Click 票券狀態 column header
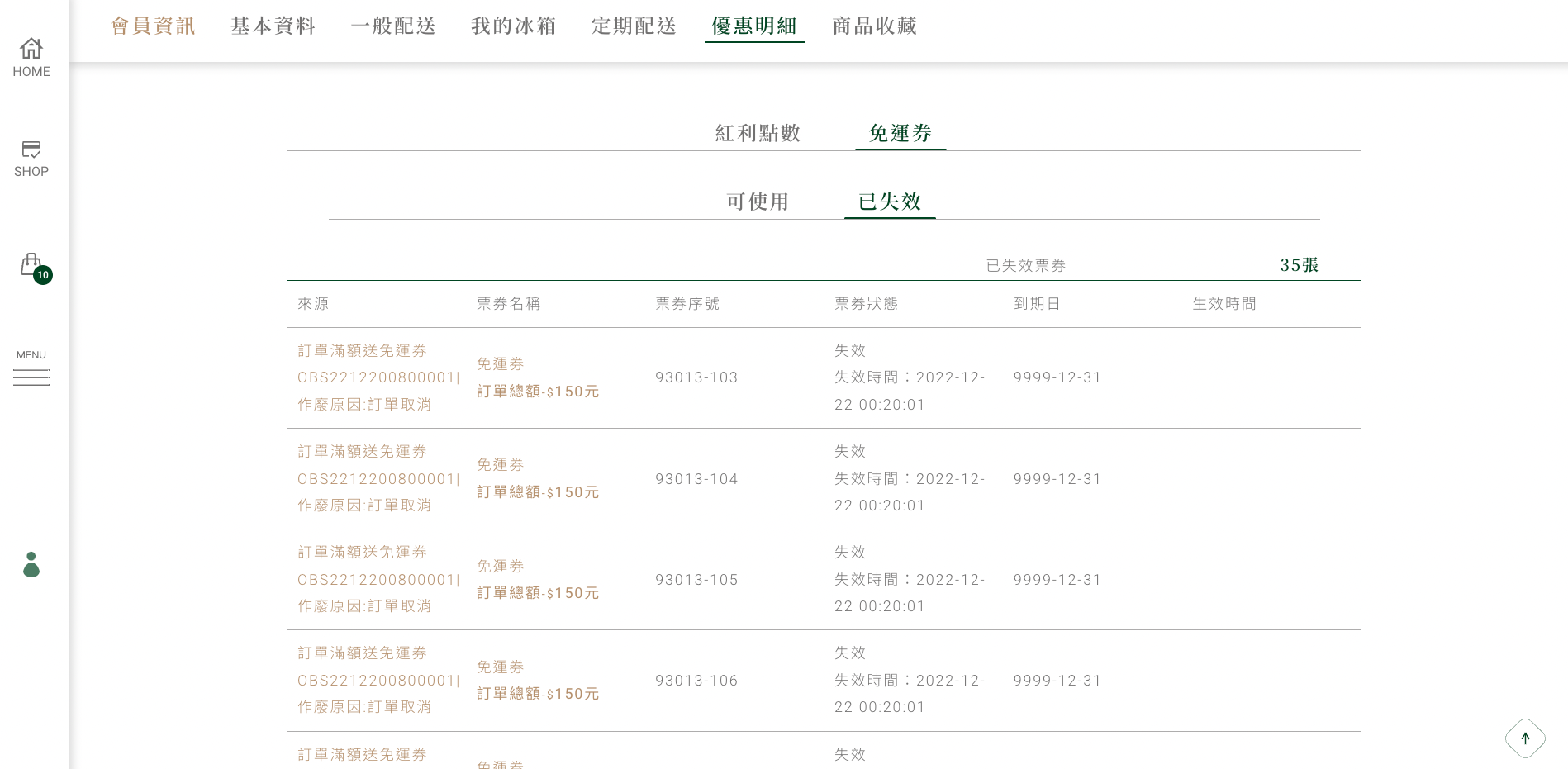Image resolution: width=1568 pixels, height=769 pixels. tap(866, 304)
